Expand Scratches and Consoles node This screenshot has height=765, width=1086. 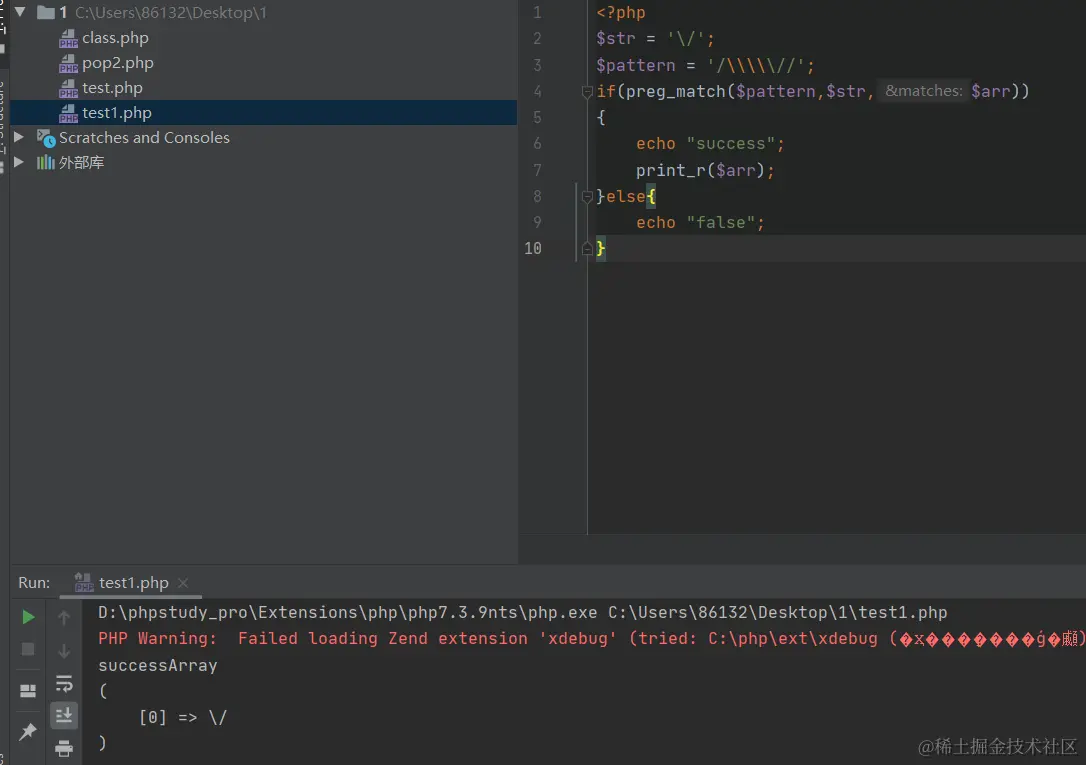click(19, 137)
